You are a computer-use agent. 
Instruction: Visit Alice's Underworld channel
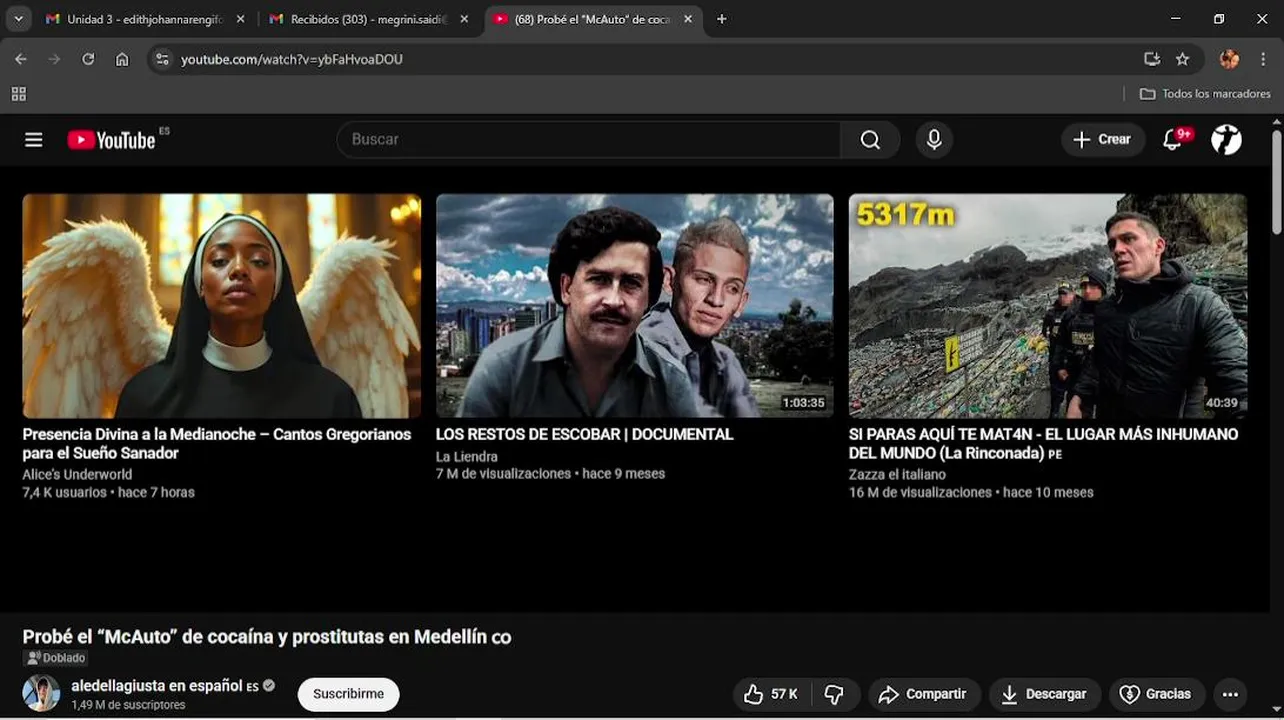[x=77, y=474]
